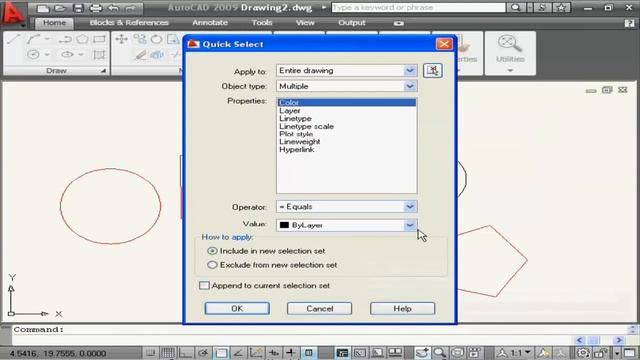Select the Move tool in Modify panel
The width and height of the screenshot is (640, 360).
pos(121,39)
